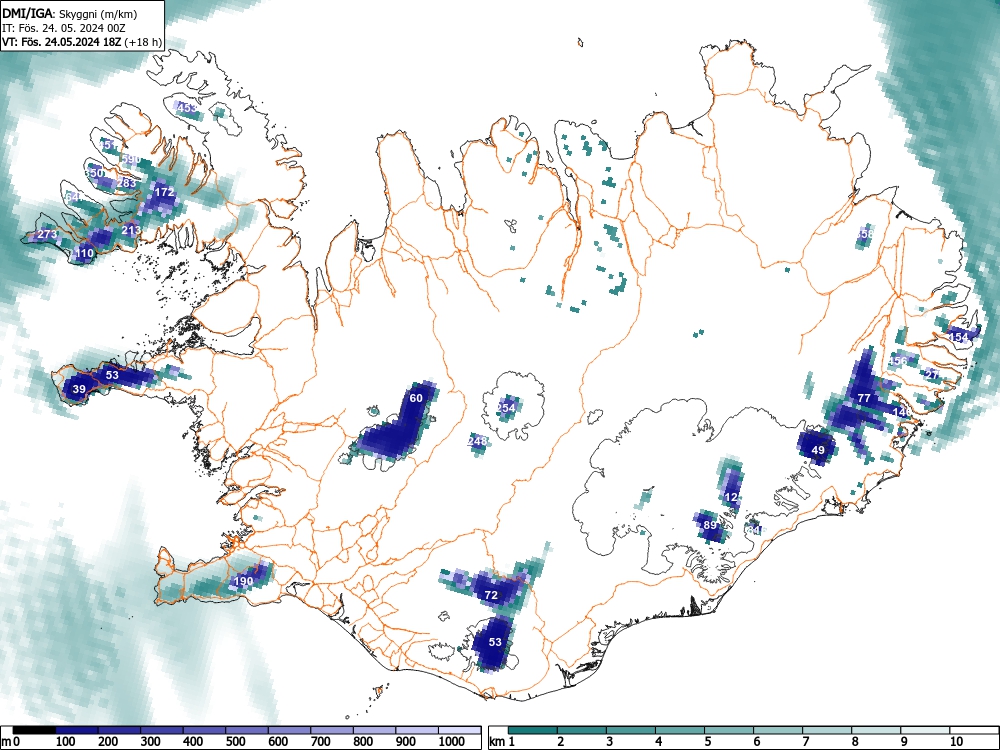This screenshot has height=750, width=1000.
Task: Select the 190 value on Reykjanes
Action: (244, 581)
